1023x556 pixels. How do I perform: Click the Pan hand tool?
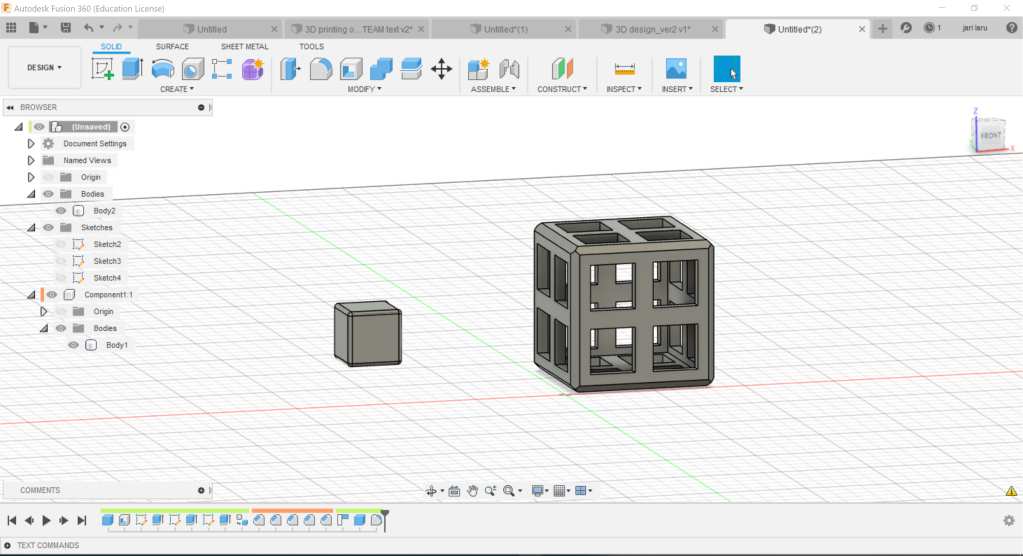tap(472, 491)
